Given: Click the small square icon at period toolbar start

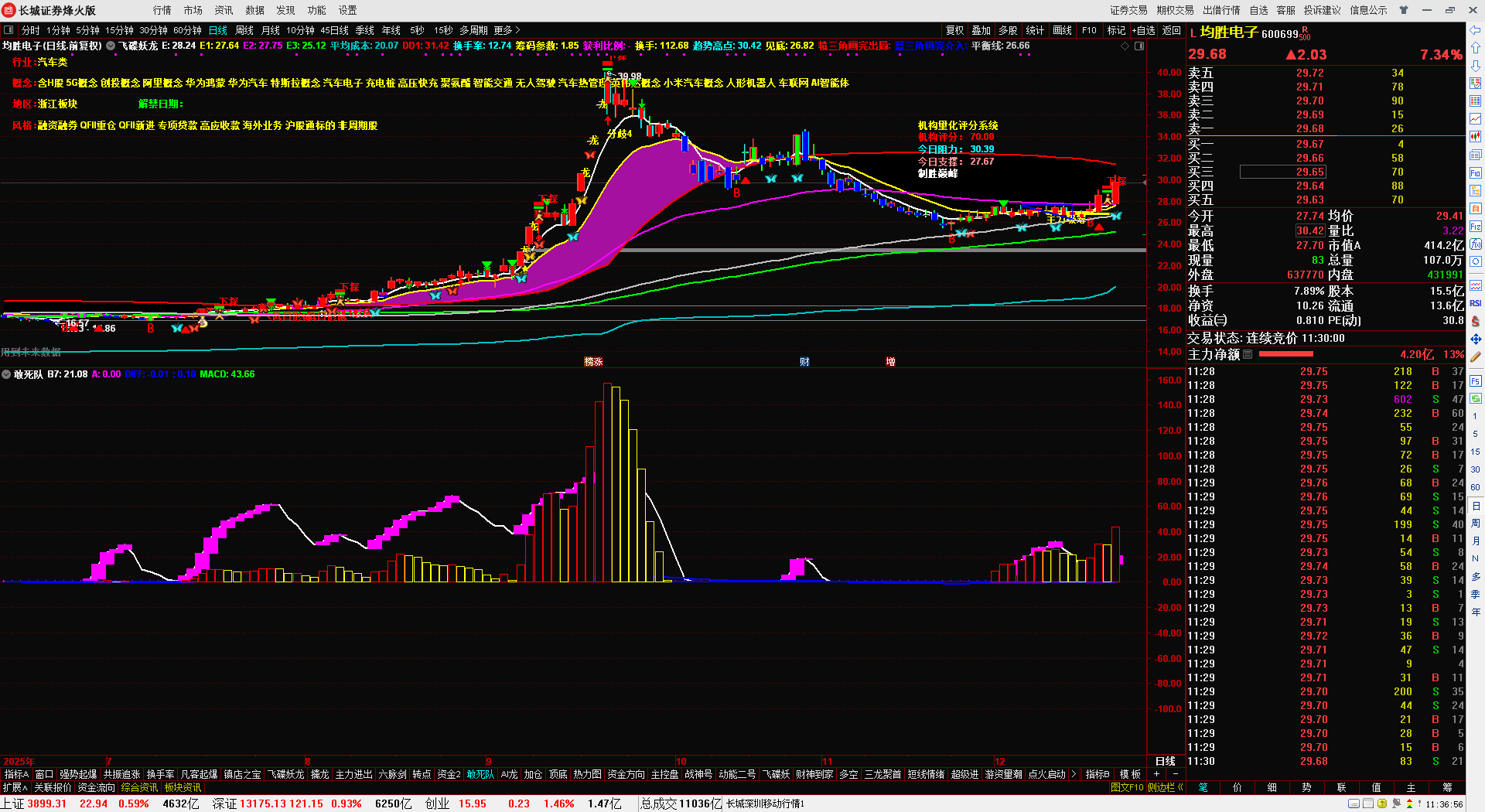Looking at the screenshot, I should click(x=9, y=30).
